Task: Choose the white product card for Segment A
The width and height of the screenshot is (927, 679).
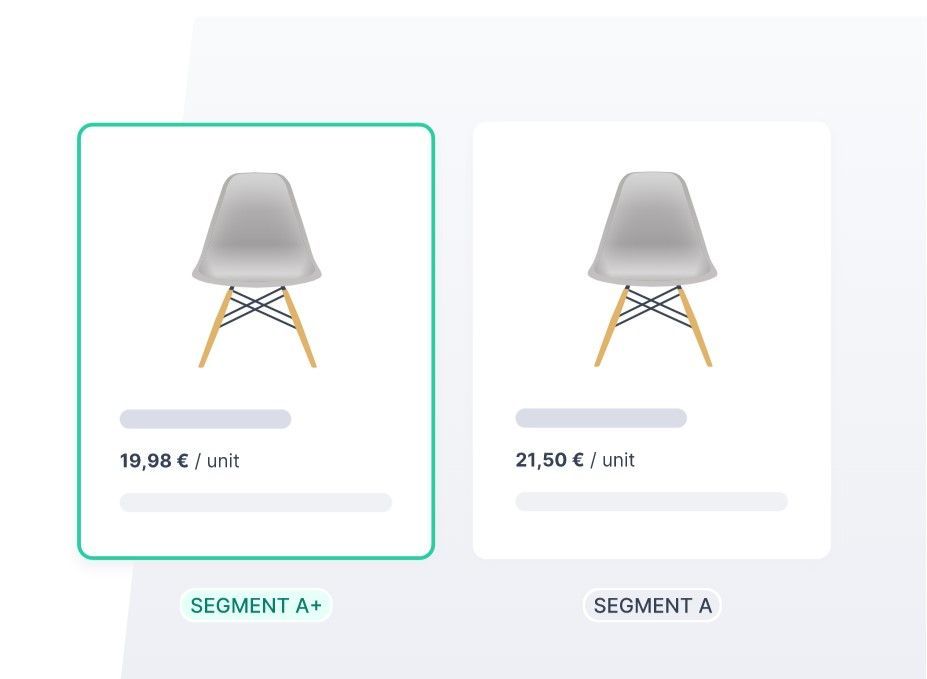Action: pos(652,340)
